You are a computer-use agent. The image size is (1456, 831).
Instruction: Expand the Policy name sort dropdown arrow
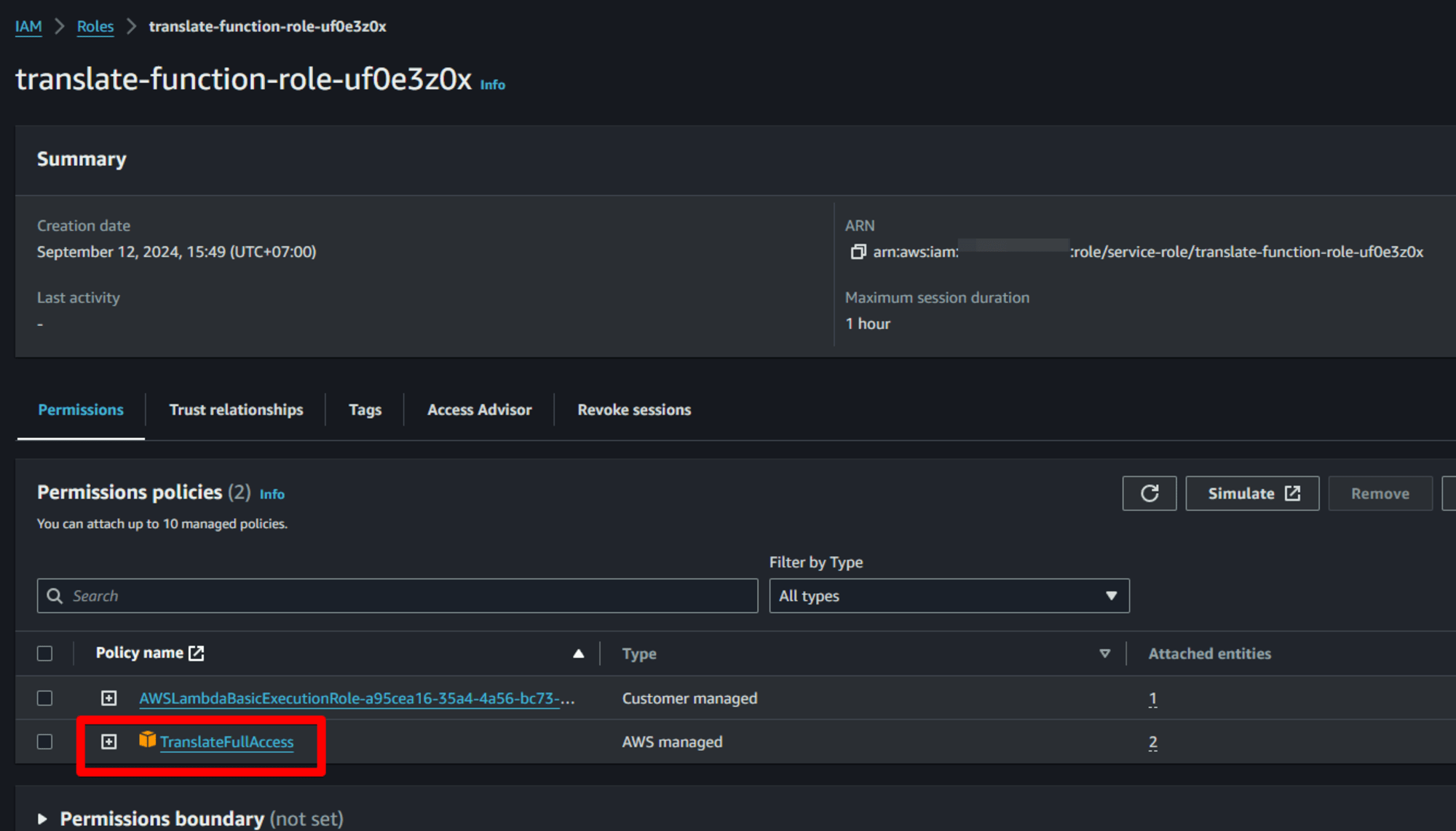pos(577,653)
